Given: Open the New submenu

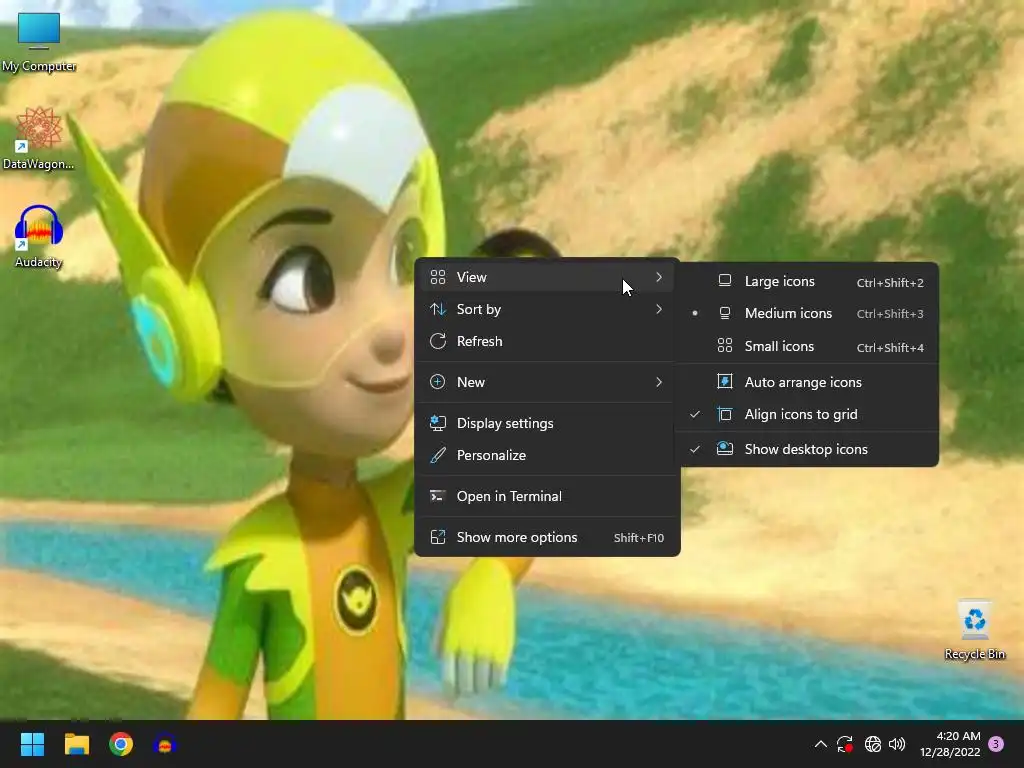Looking at the screenshot, I should click(547, 382).
